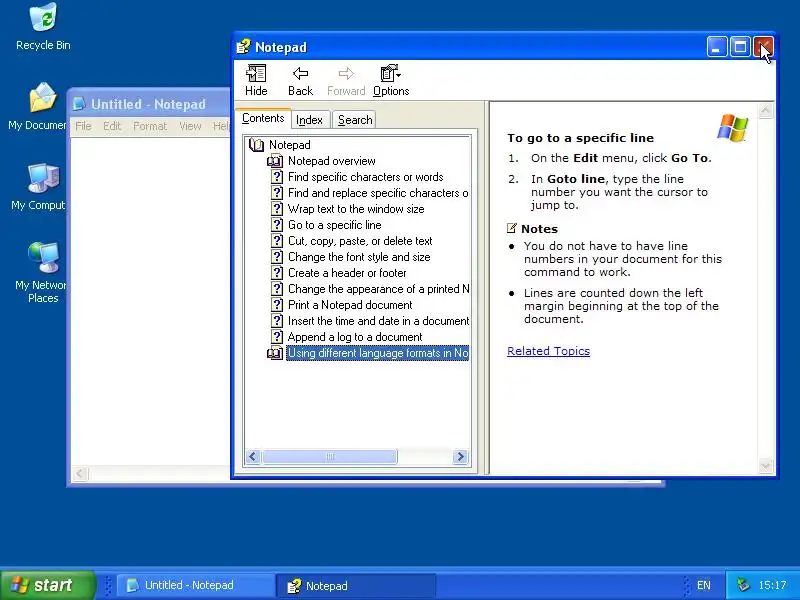Open Create a header or footer topic
The height and width of the screenshot is (600, 800).
click(x=347, y=273)
